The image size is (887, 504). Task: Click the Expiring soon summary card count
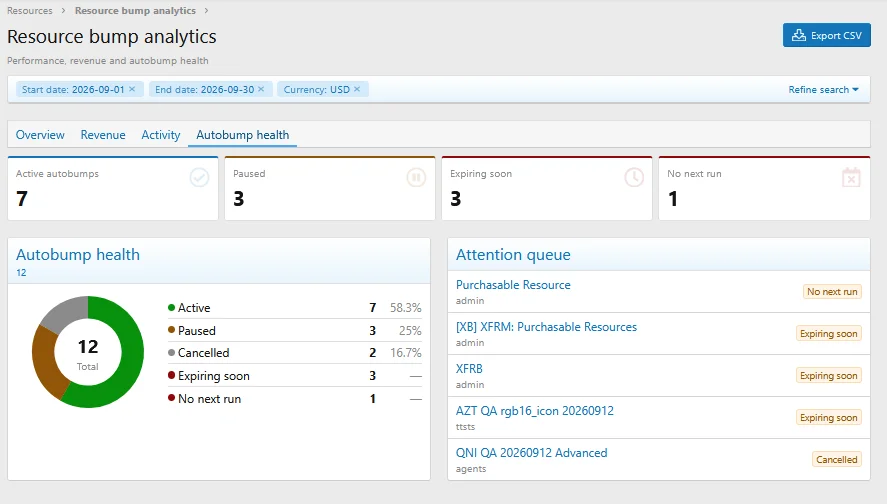pyautogui.click(x=456, y=199)
